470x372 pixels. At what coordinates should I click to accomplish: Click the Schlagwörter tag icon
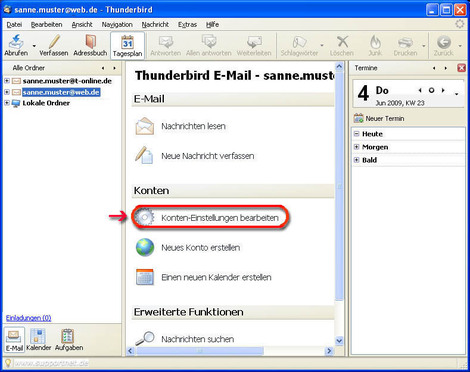click(299, 42)
